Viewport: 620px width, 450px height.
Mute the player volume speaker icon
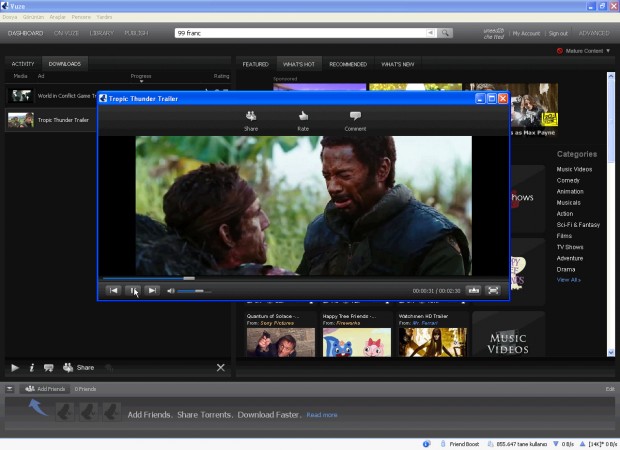coord(171,291)
